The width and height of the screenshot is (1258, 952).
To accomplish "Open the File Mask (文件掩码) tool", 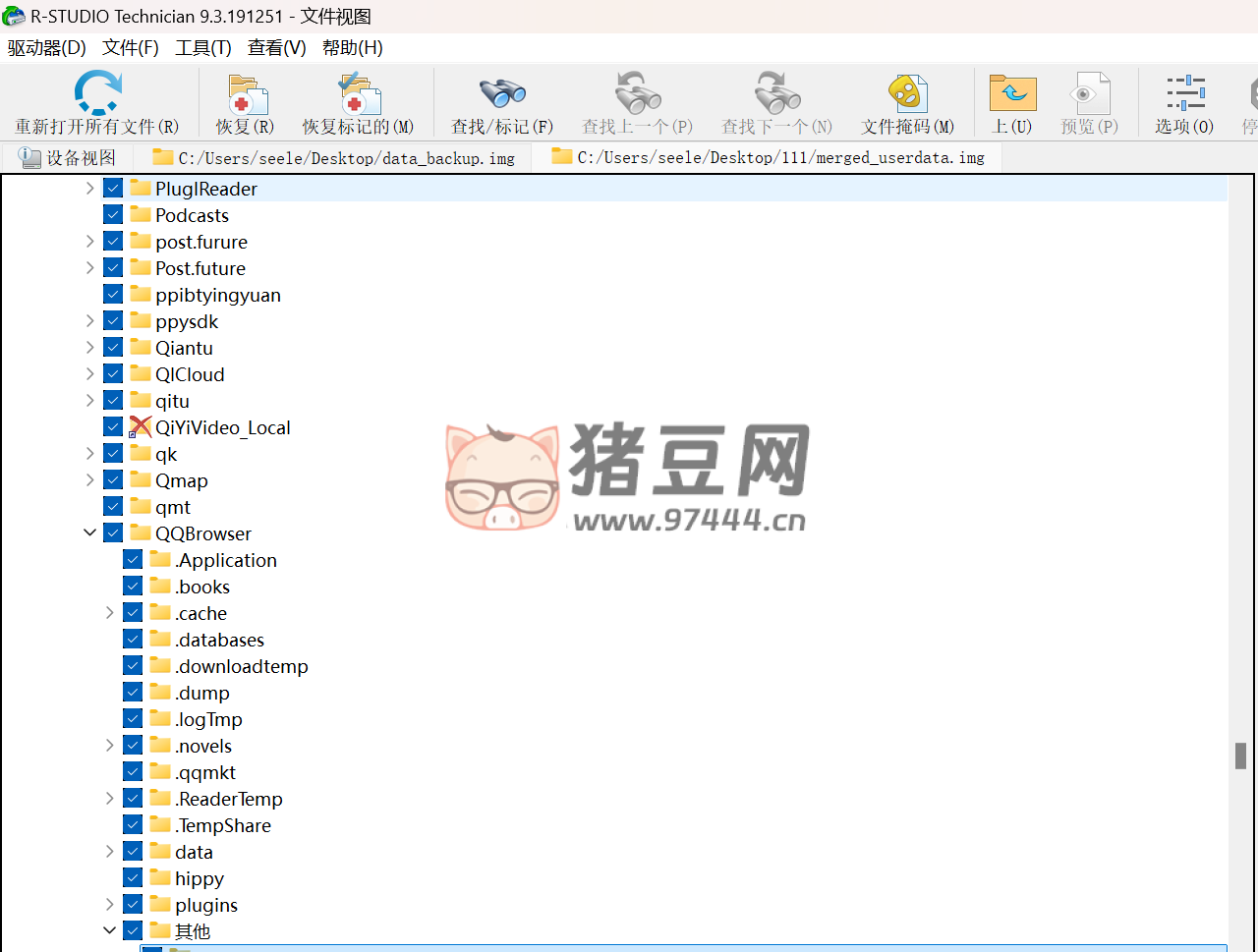I will pos(907,95).
